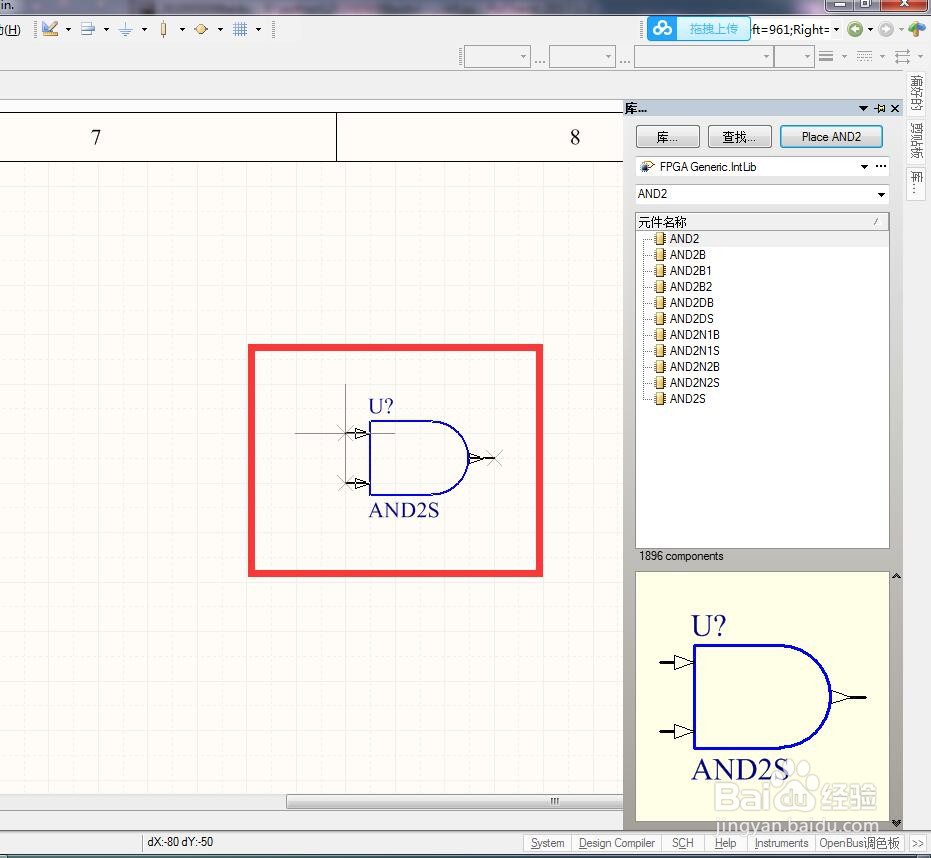Open the FPGA Generic.IntLib library dropdown
This screenshot has height=858, width=931.
(x=864, y=167)
